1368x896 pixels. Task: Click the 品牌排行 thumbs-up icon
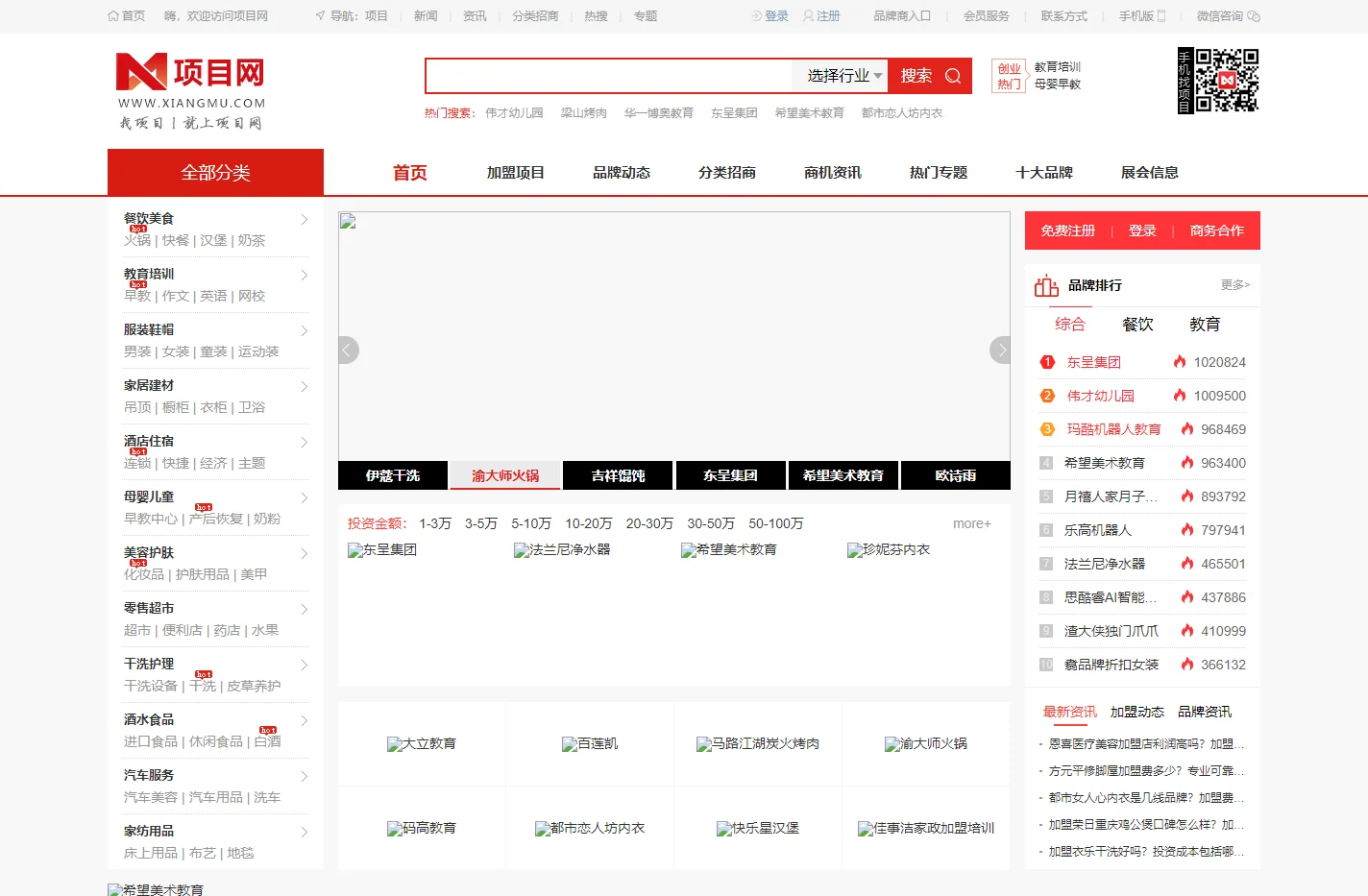click(x=1046, y=285)
